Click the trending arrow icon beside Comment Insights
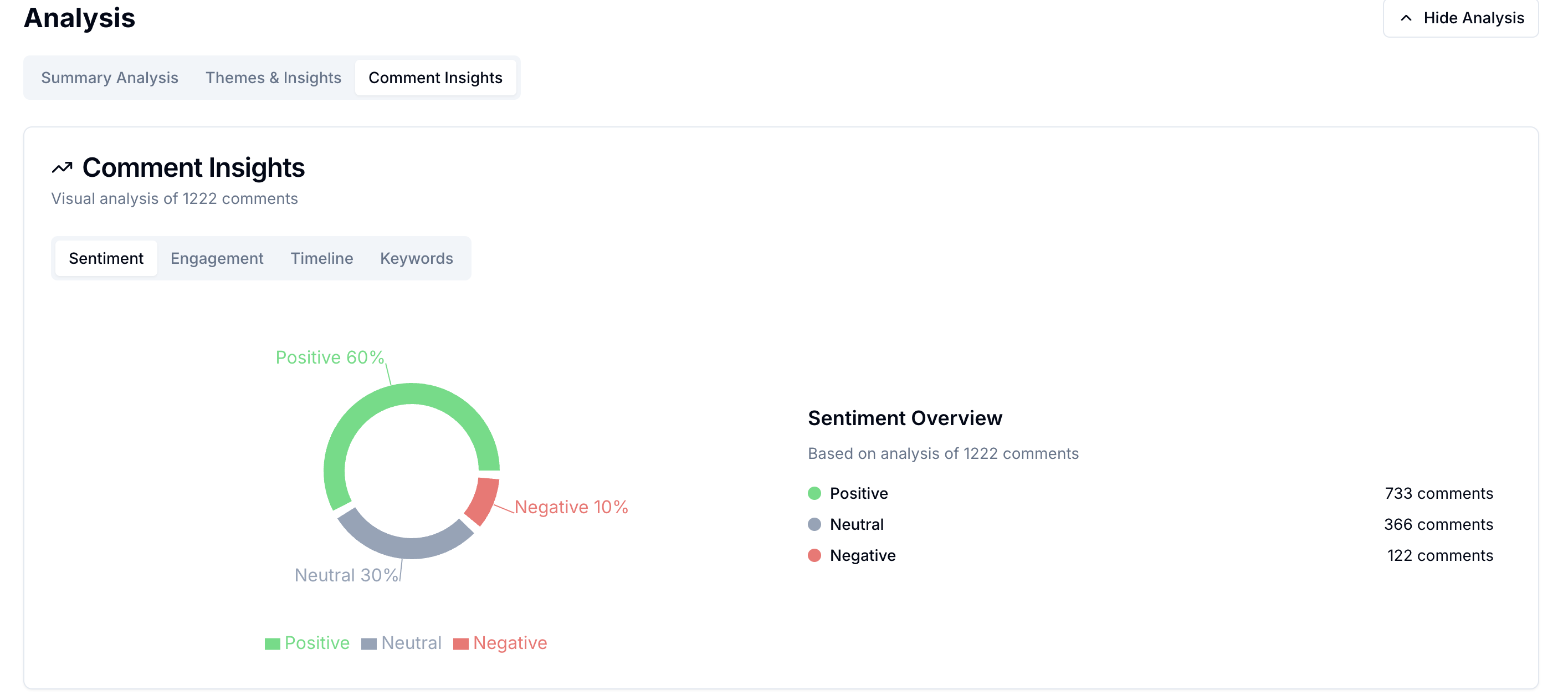 (x=62, y=167)
